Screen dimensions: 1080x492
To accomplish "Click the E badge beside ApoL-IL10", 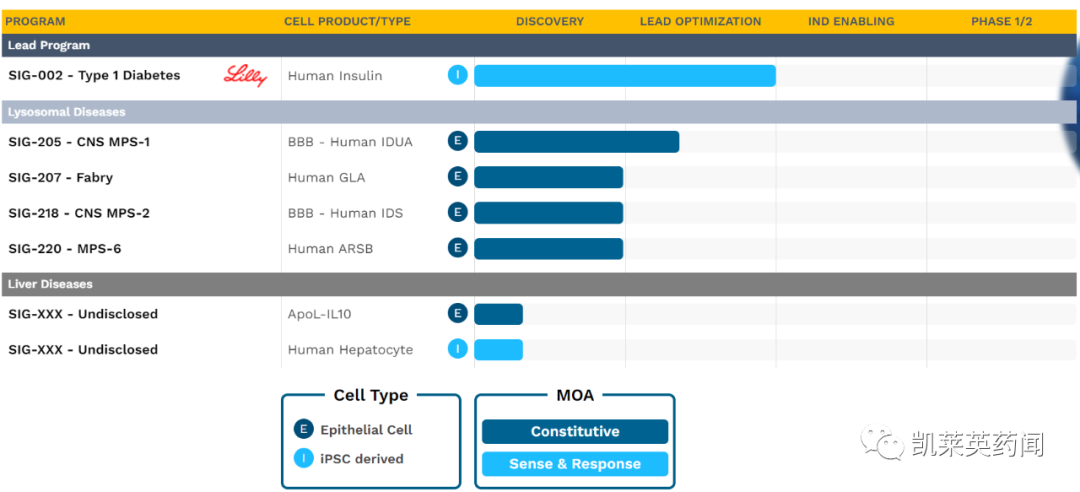I will tap(457, 313).
